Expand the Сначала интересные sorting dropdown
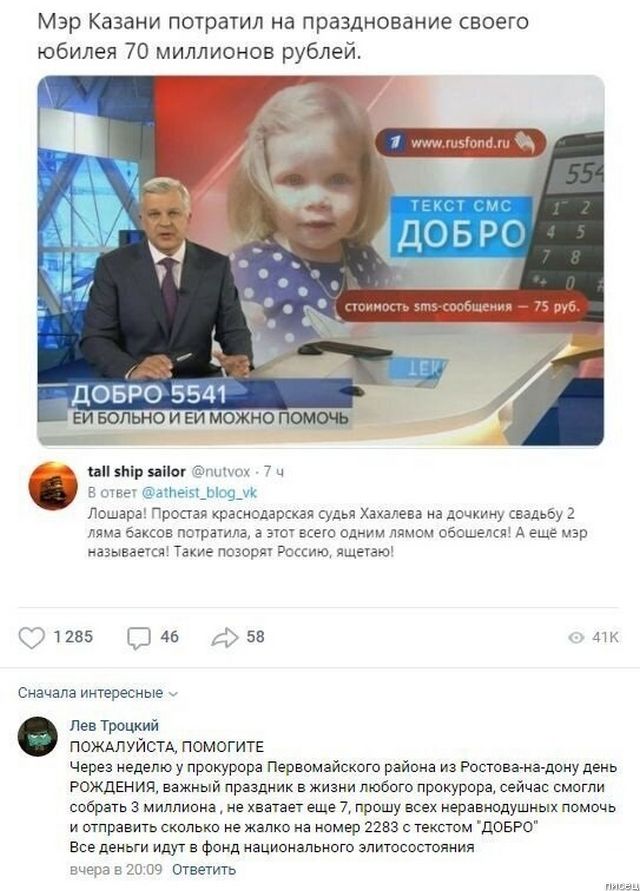640x891 pixels. (x=98, y=693)
